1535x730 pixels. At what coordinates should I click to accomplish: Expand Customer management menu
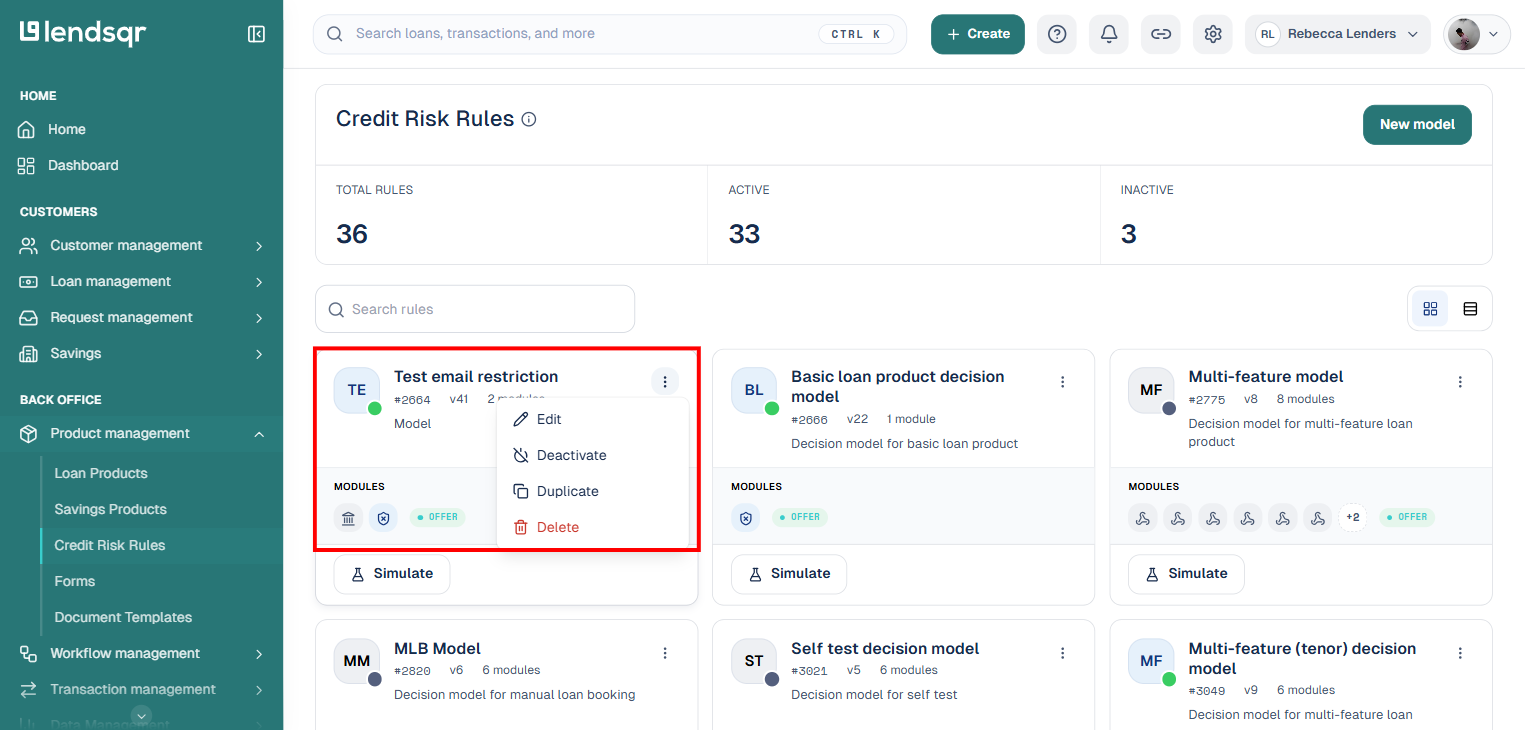tap(141, 246)
